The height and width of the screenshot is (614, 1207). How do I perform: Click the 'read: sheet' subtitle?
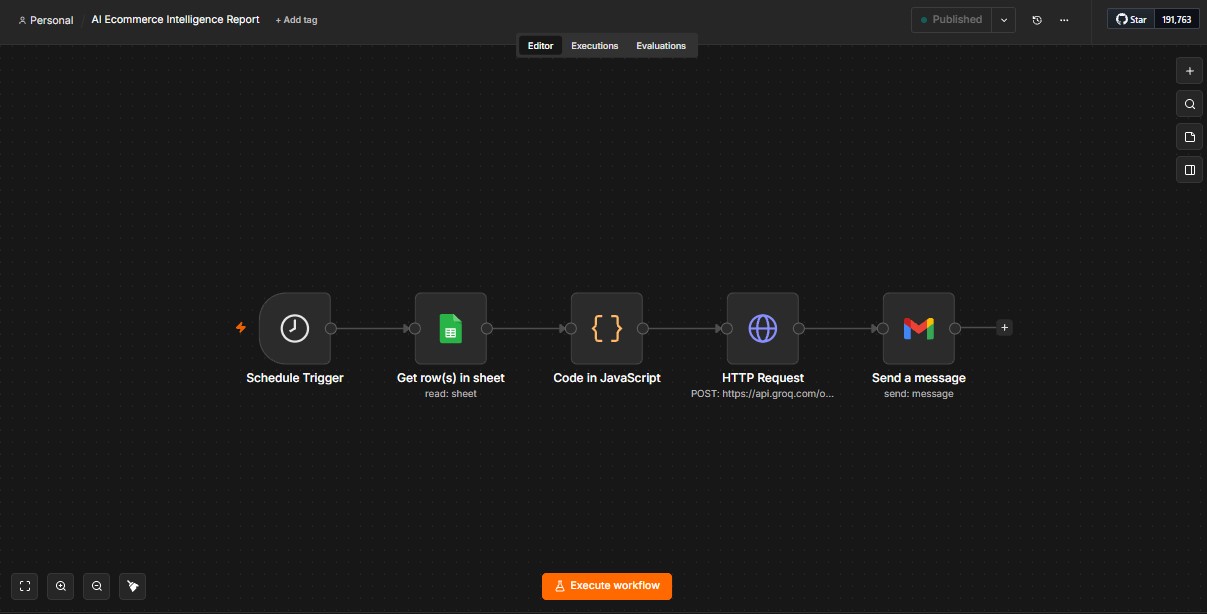click(451, 394)
